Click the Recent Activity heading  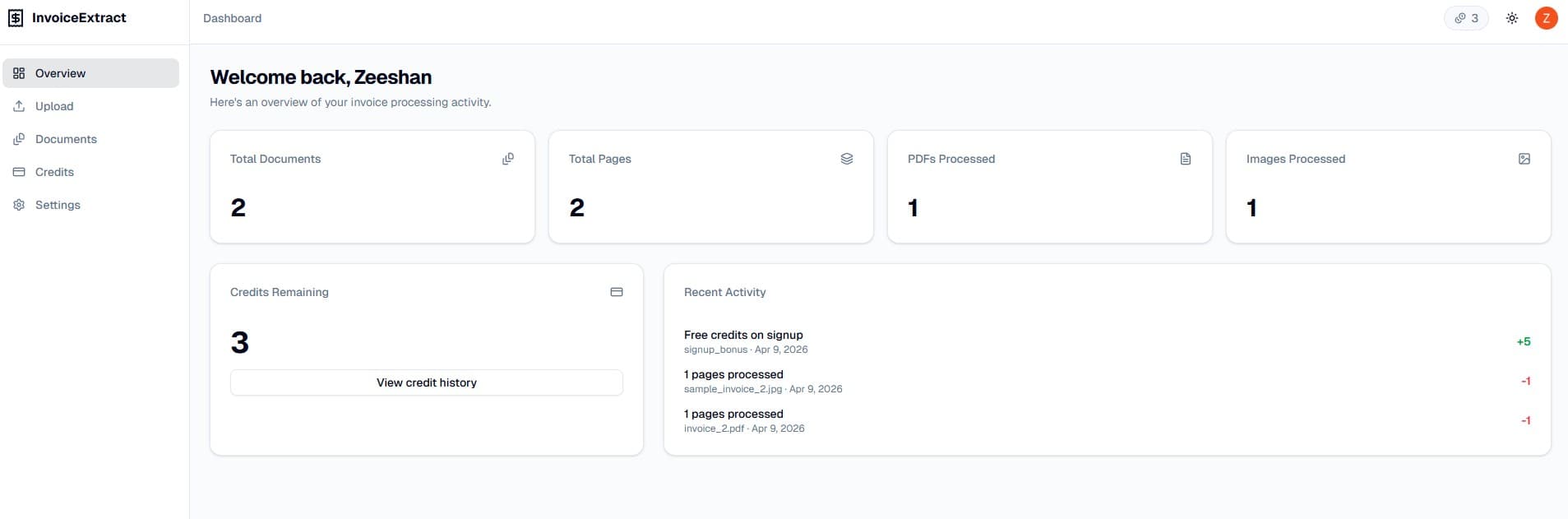point(725,292)
